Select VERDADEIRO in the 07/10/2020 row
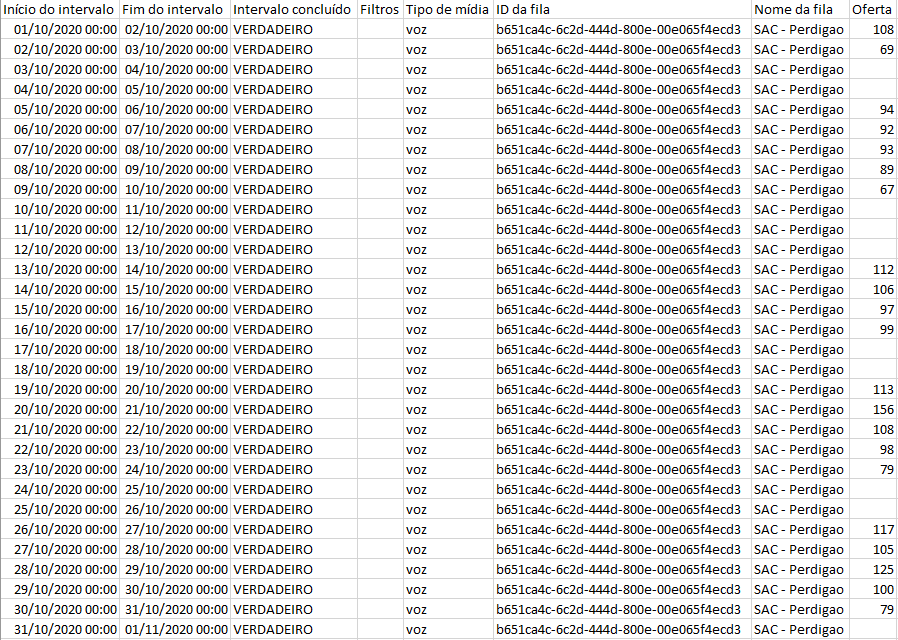This screenshot has width=898, height=640. (x=294, y=150)
